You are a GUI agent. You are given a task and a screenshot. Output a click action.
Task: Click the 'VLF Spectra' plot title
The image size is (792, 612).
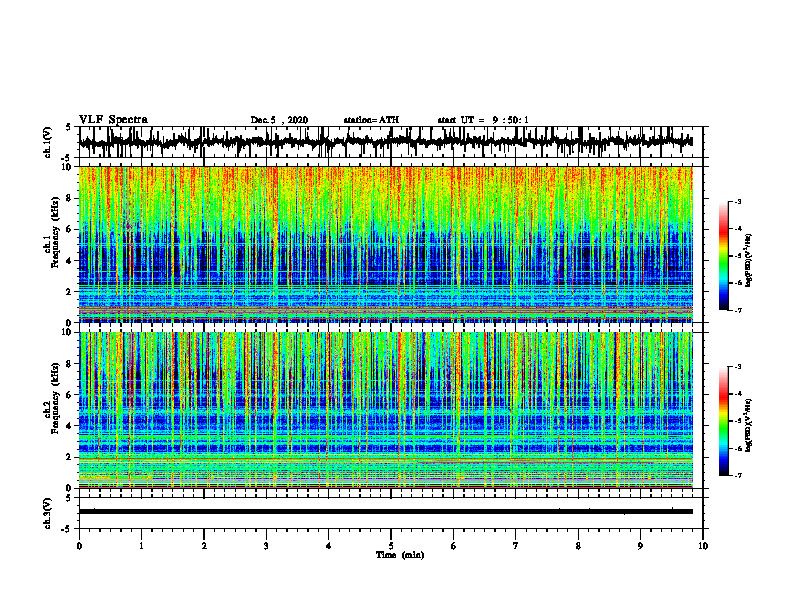[113, 120]
